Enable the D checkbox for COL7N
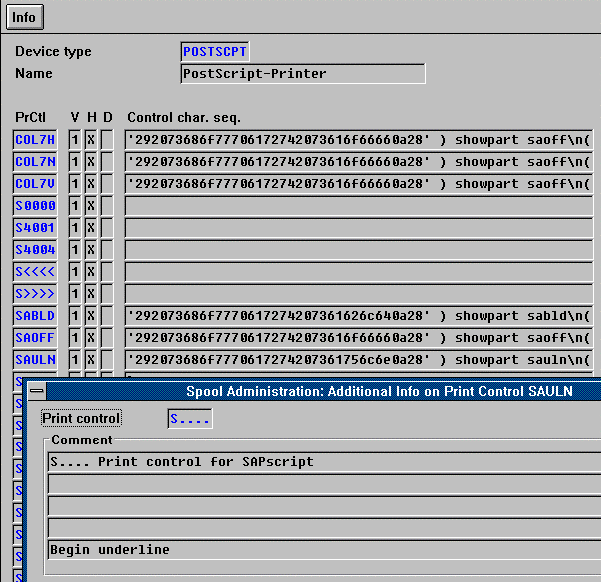 (107, 162)
